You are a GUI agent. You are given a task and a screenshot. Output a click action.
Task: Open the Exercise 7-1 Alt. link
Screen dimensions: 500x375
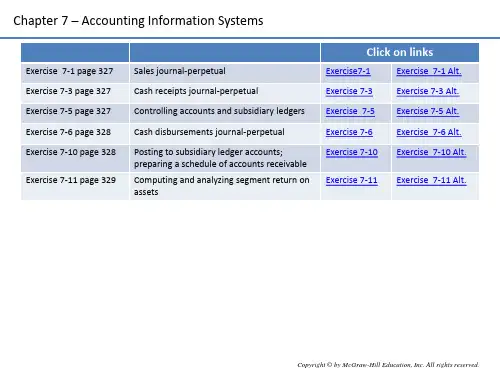point(429,71)
